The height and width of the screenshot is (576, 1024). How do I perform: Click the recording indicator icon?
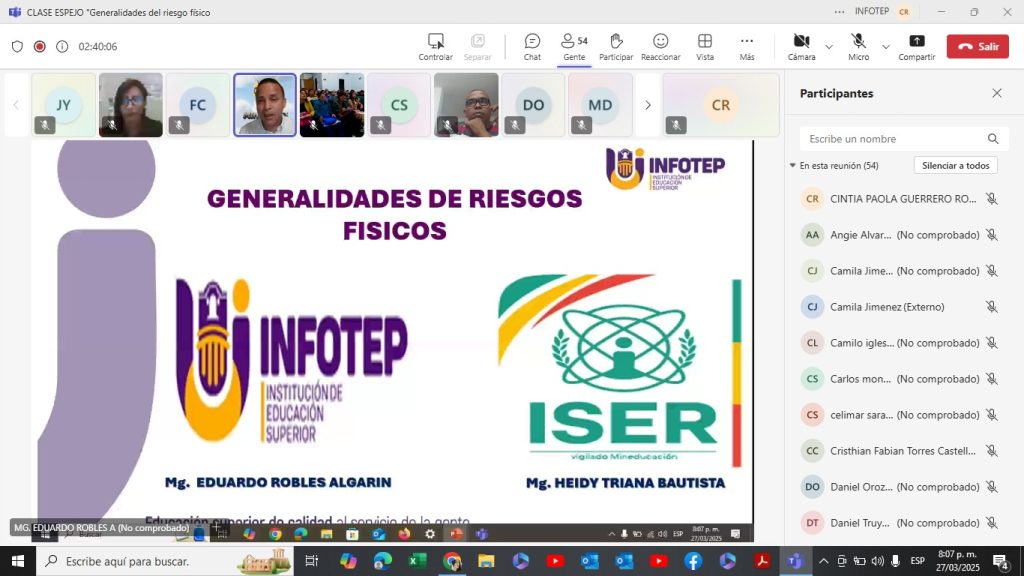pos(40,46)
